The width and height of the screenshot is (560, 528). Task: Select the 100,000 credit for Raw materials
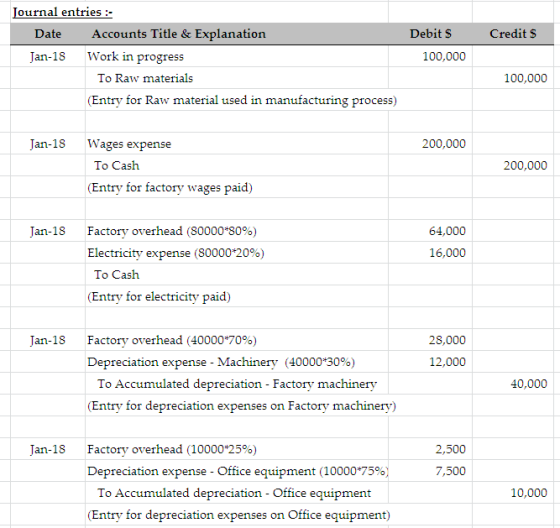(x=525, y=78)
